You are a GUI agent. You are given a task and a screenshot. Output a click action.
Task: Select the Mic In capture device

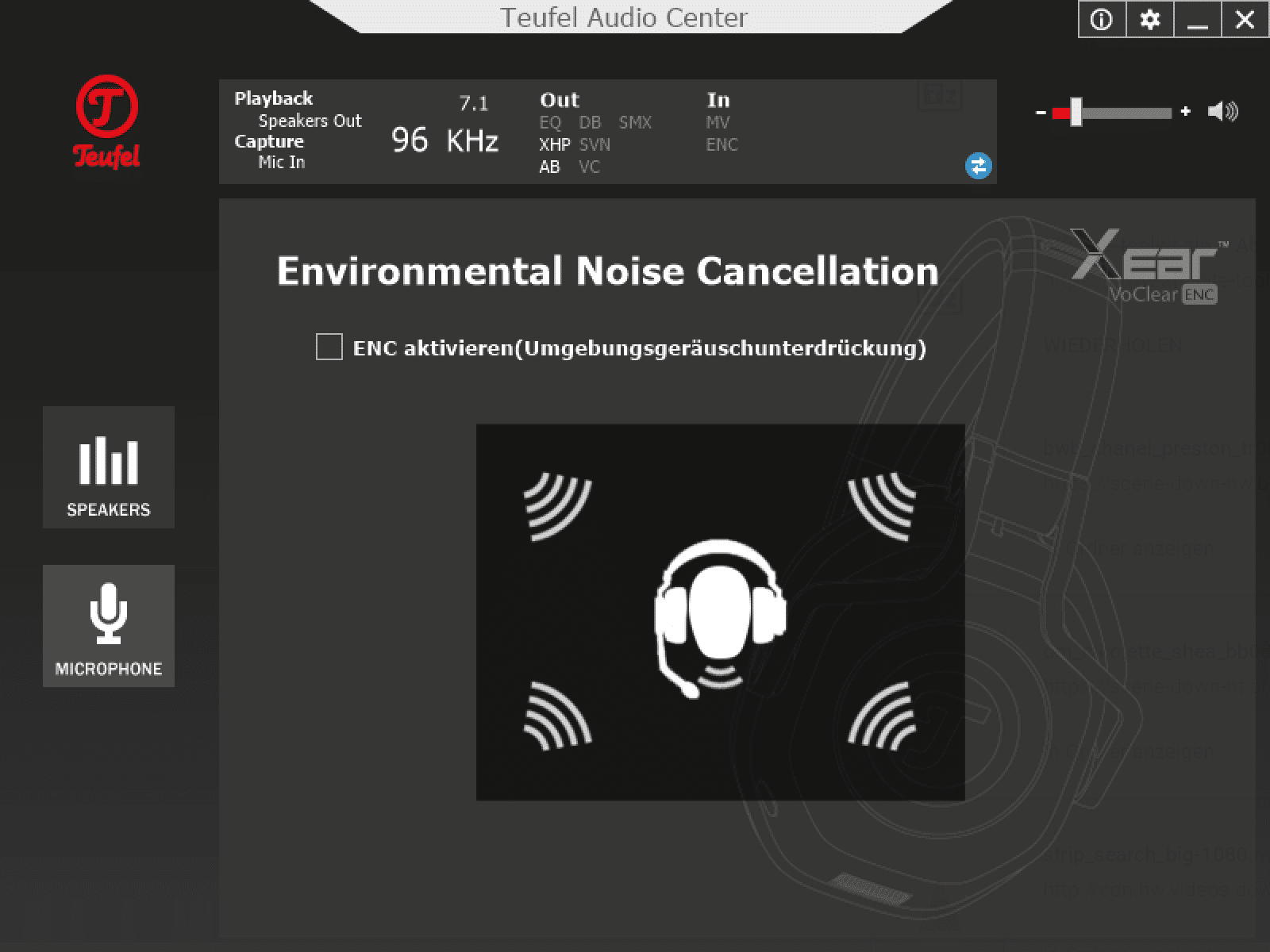[x=281, y=162]
